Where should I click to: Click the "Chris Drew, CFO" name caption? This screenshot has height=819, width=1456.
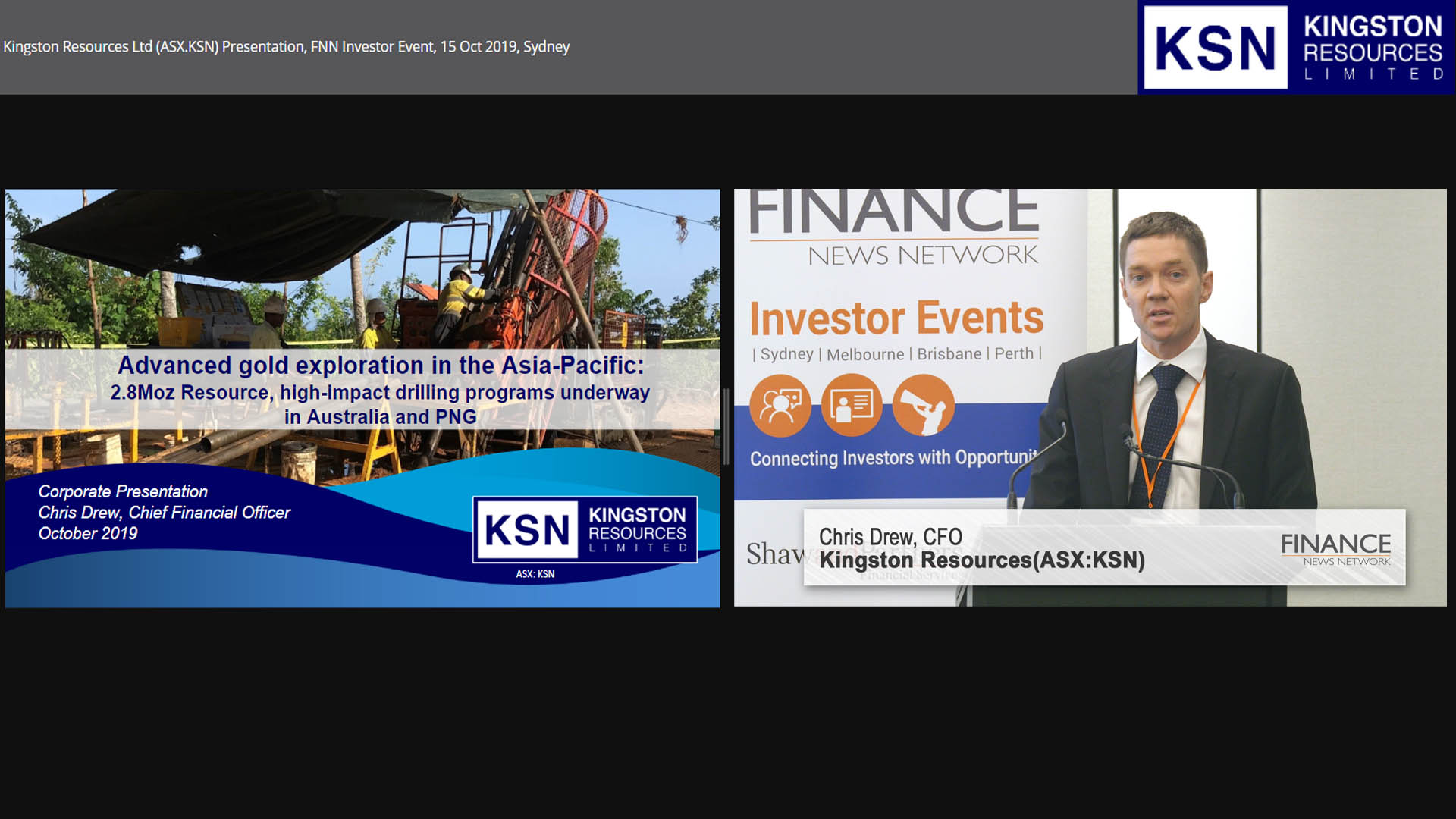click(x=890, y=536)
